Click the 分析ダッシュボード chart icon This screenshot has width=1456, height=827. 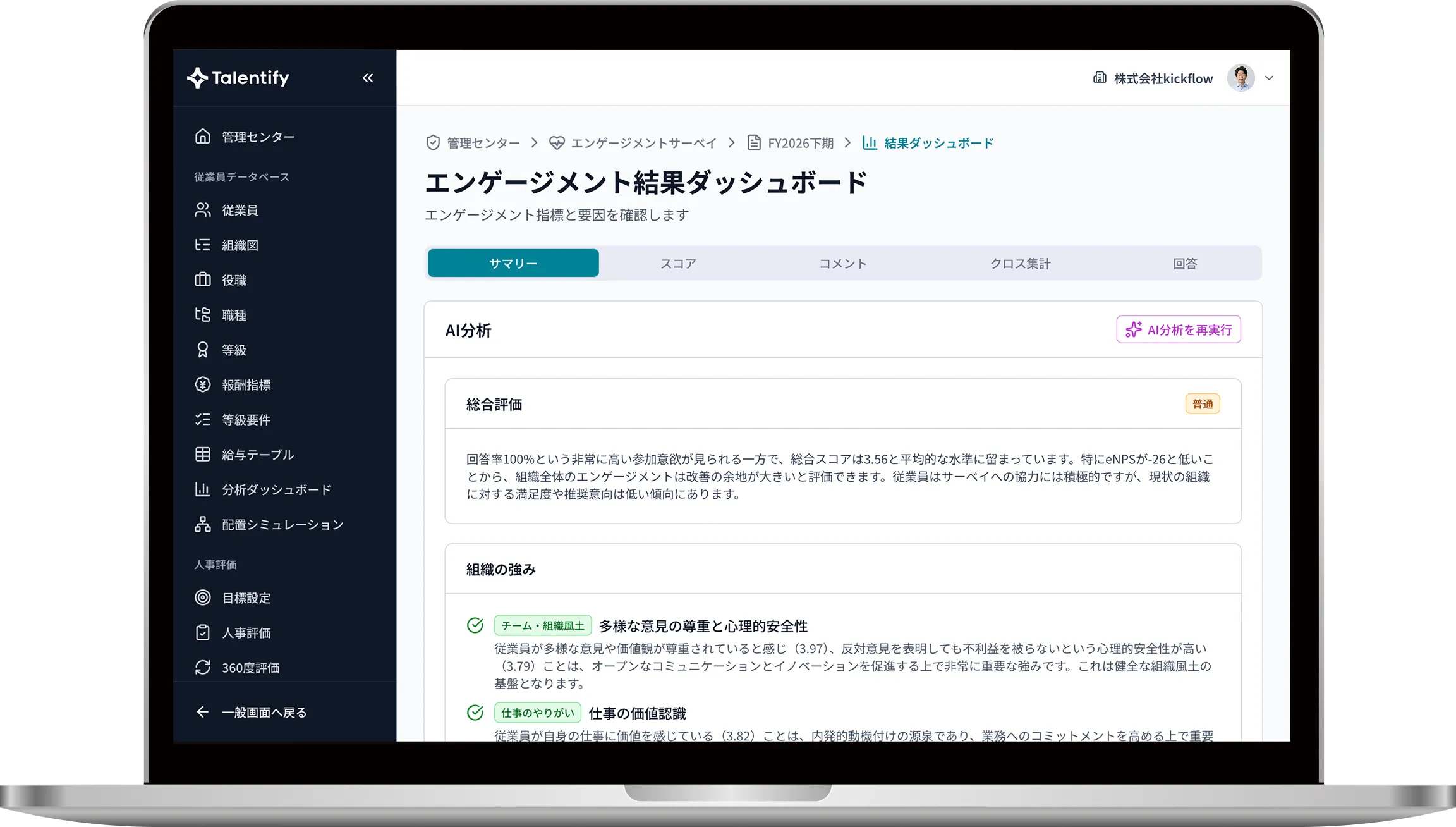203,489
